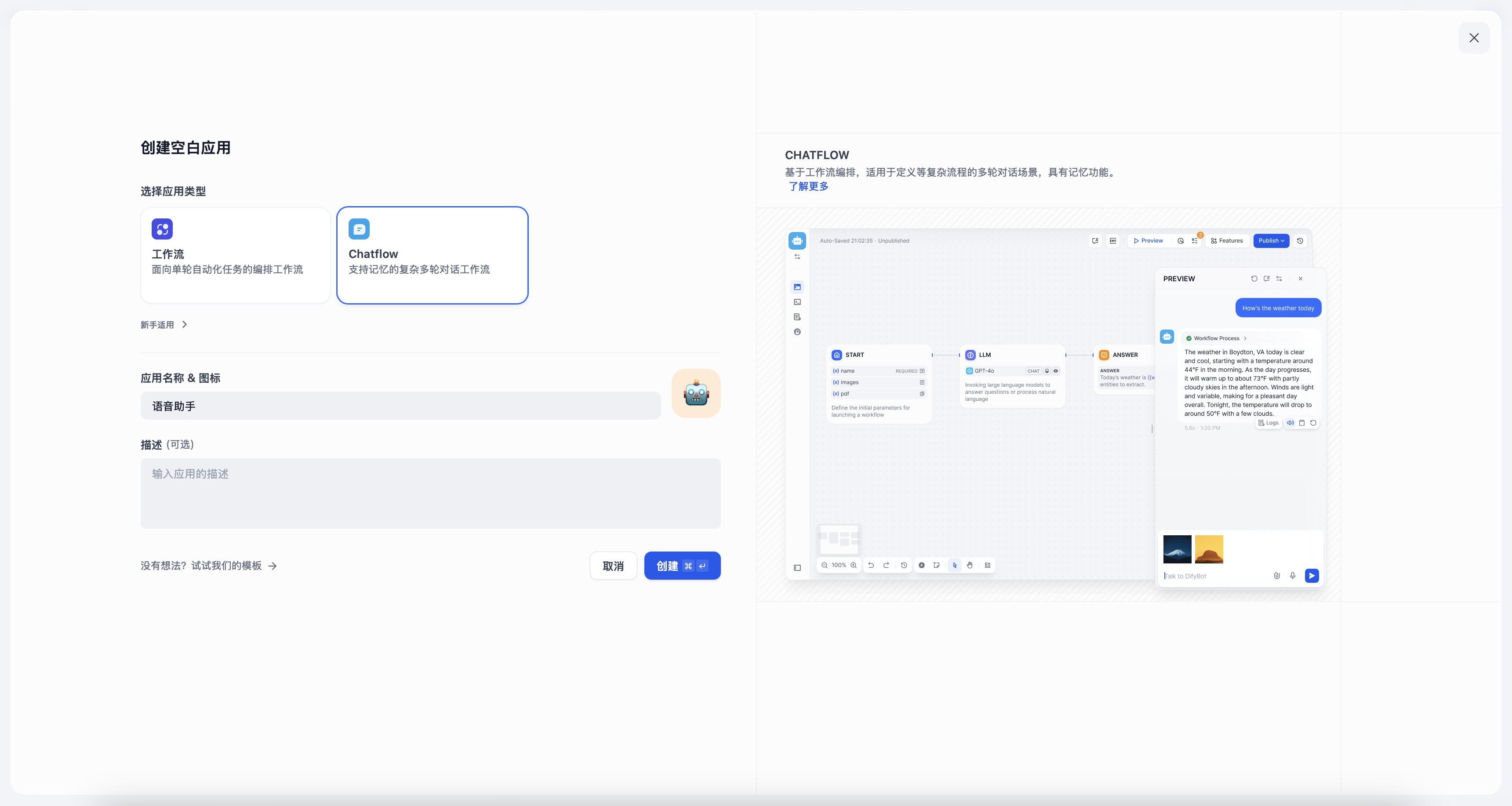
Task: Close the create app dialog
Action: [x=1473, y=38]
